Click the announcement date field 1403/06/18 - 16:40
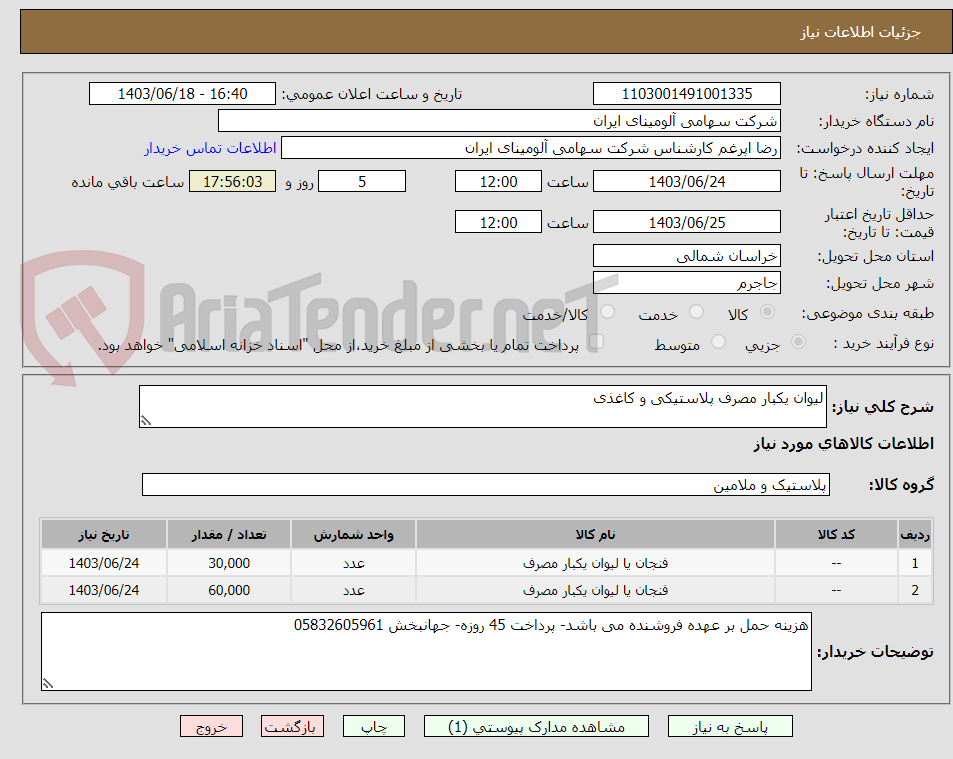This screenshot has width=953, height=759. (x=182, y=94)
